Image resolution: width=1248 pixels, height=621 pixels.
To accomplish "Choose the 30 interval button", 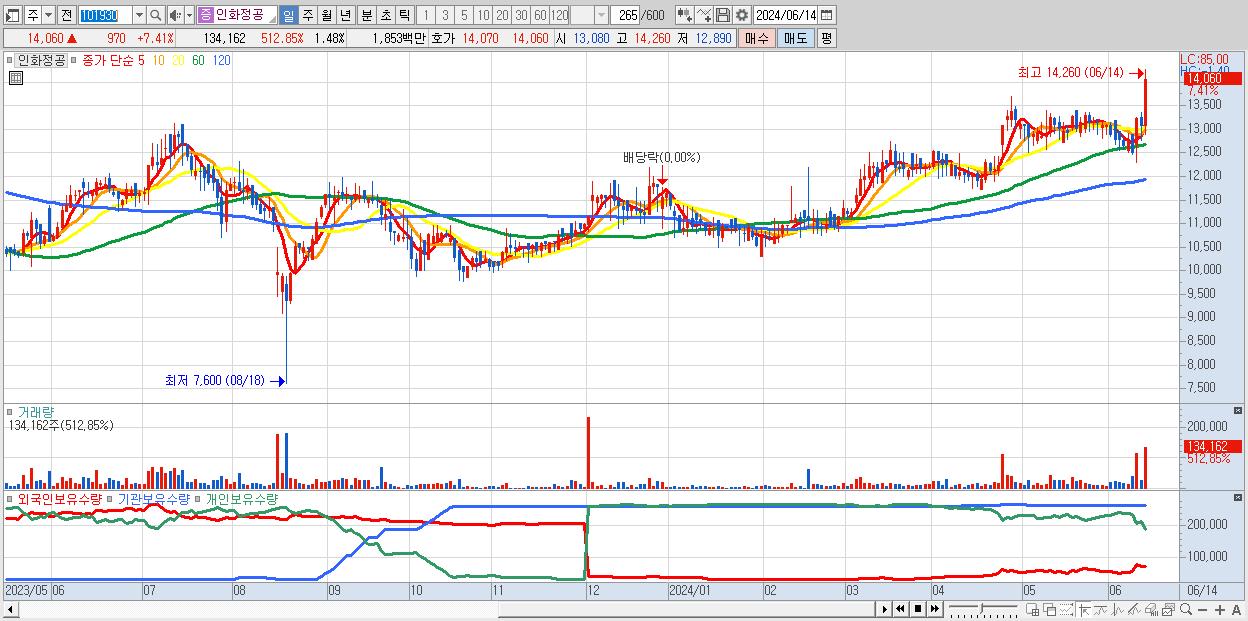I will pyautogui.click(x=521, y=15).
